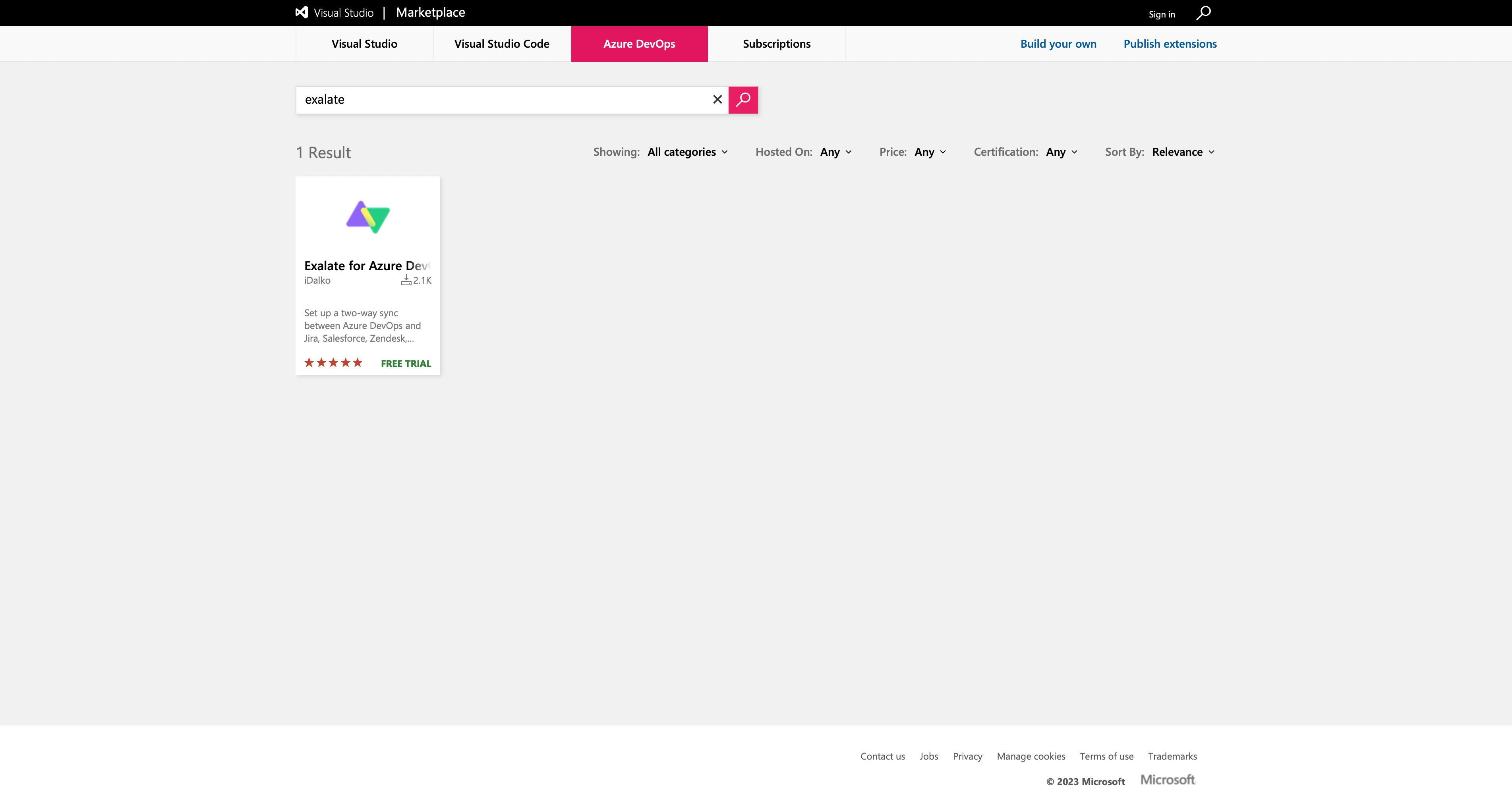Open the Jobs footer link
The width and height of the screenshot is (1512, 789).
tap(928, 756)
